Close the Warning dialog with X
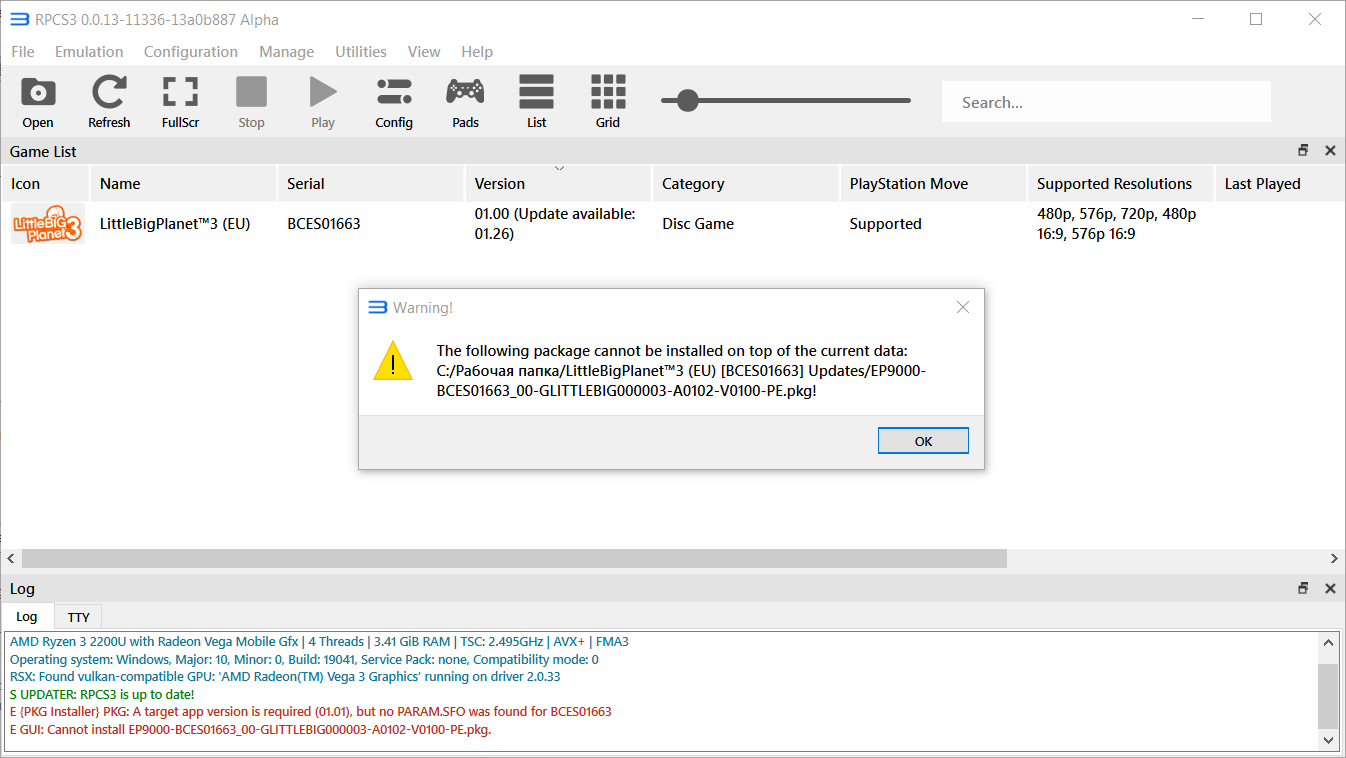The image size is (1346, 758). 963,308
